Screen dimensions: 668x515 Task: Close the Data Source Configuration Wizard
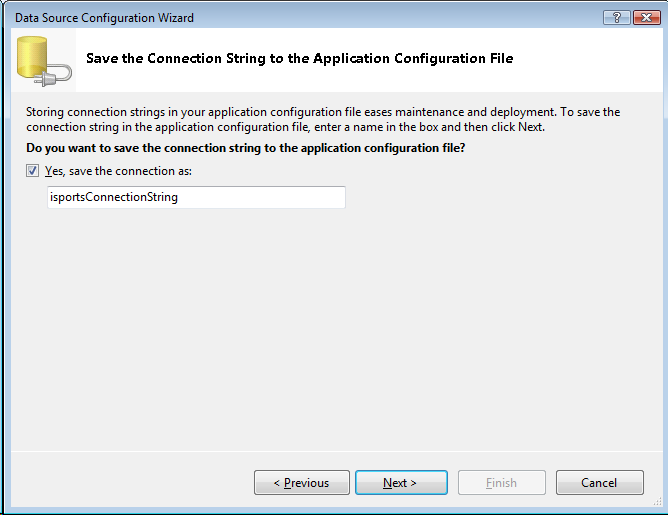(x=643, y=17)
